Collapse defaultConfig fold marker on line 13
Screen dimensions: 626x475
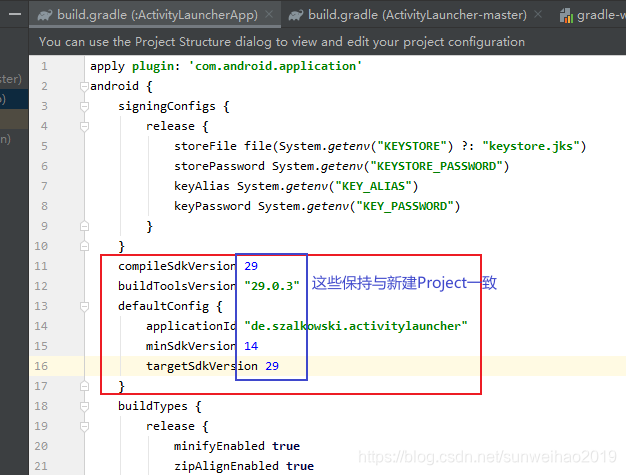click(x=84, y=306)
